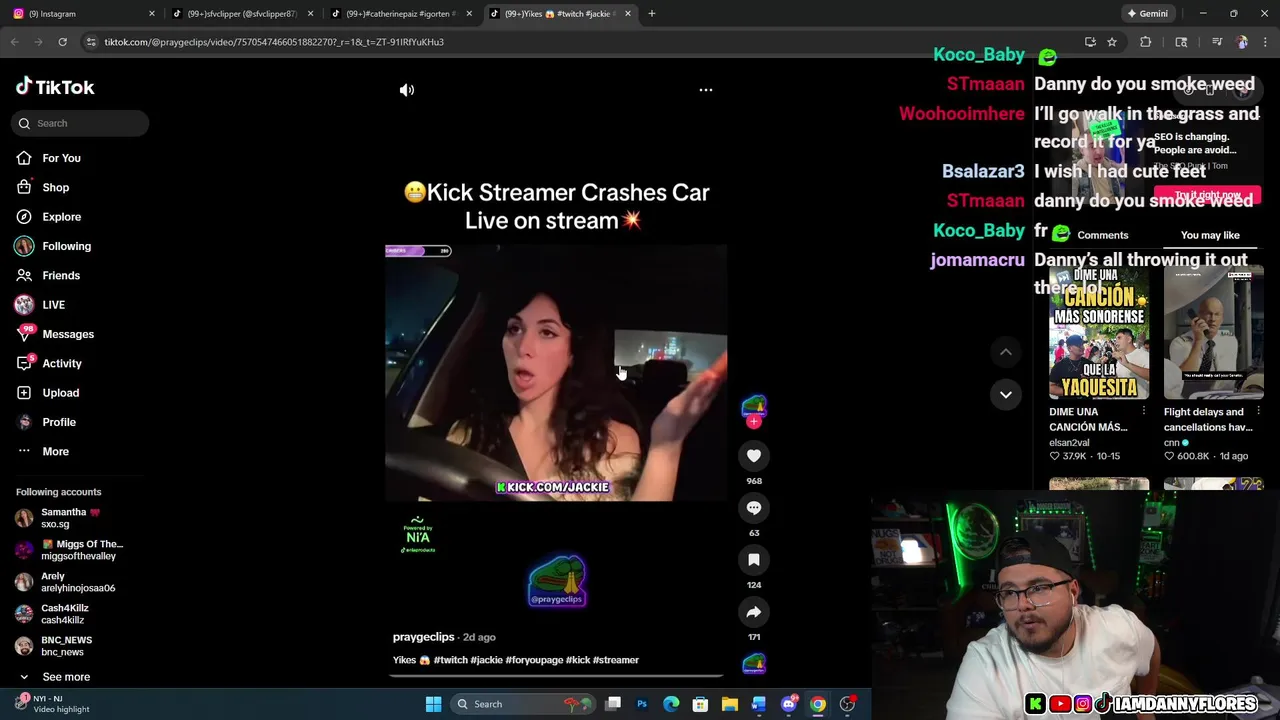Open File Explorer from the taskbar
The image size is (1280, 720).
pyautogui.click(x=730, y=704)
